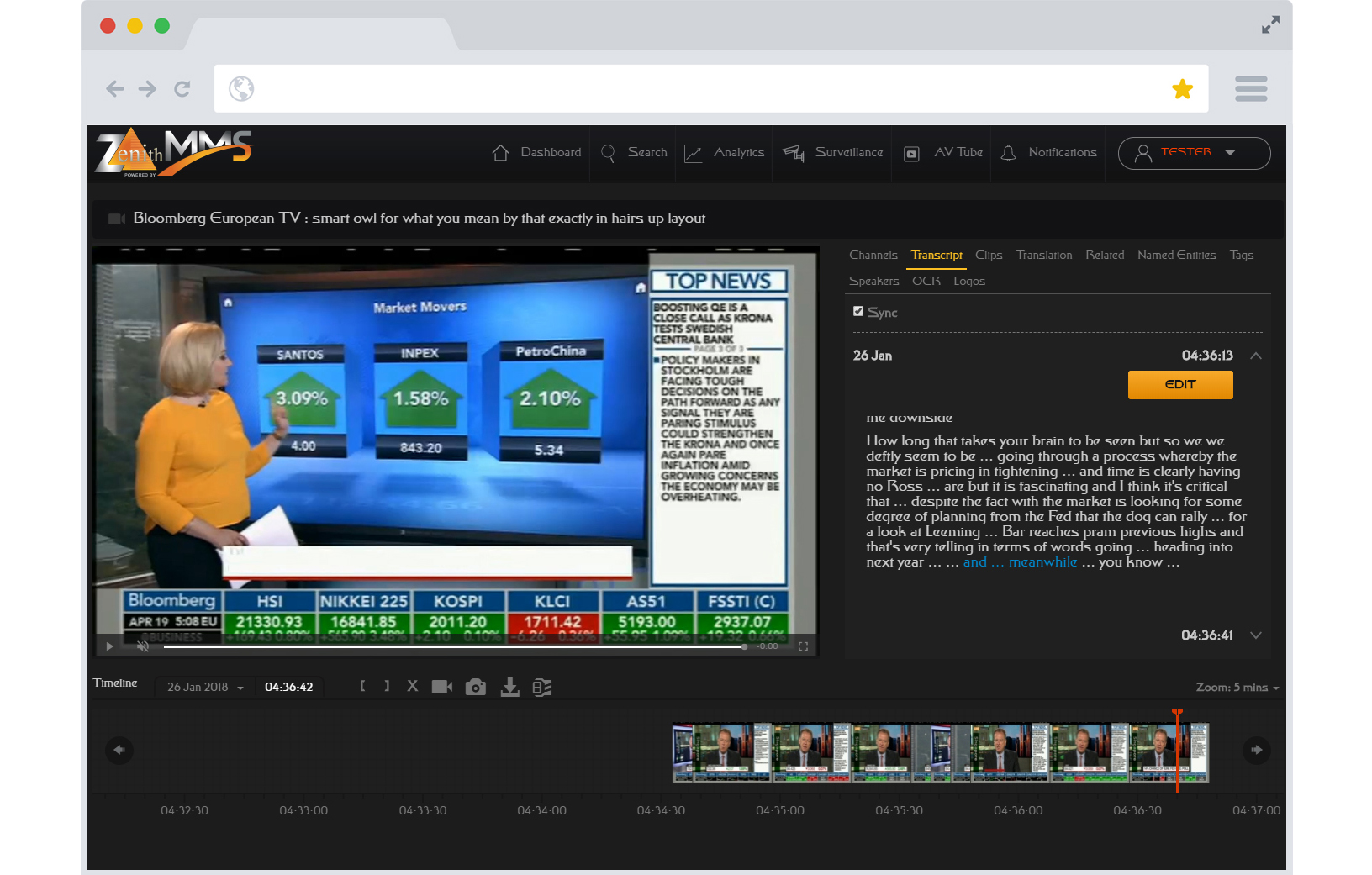1372x875 pixels.
Task: Click the X clear-selection icon in timeline toolbar
Action: click(412, 686)
